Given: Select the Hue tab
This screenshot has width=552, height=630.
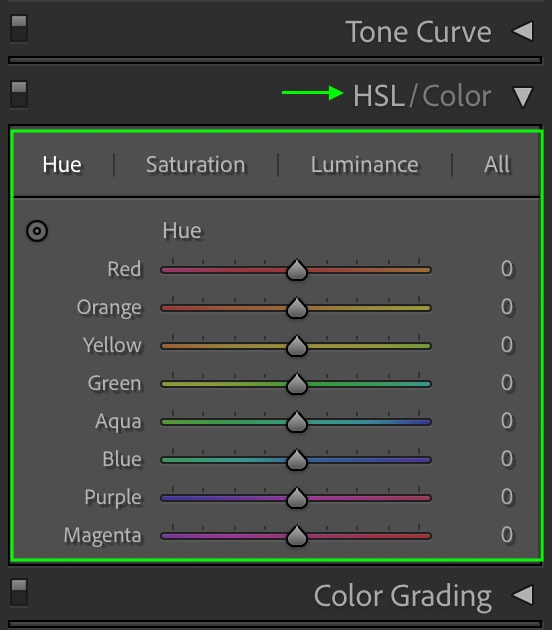Looking at the screenshot, I should pyautogui.click(x=62, y=165).
